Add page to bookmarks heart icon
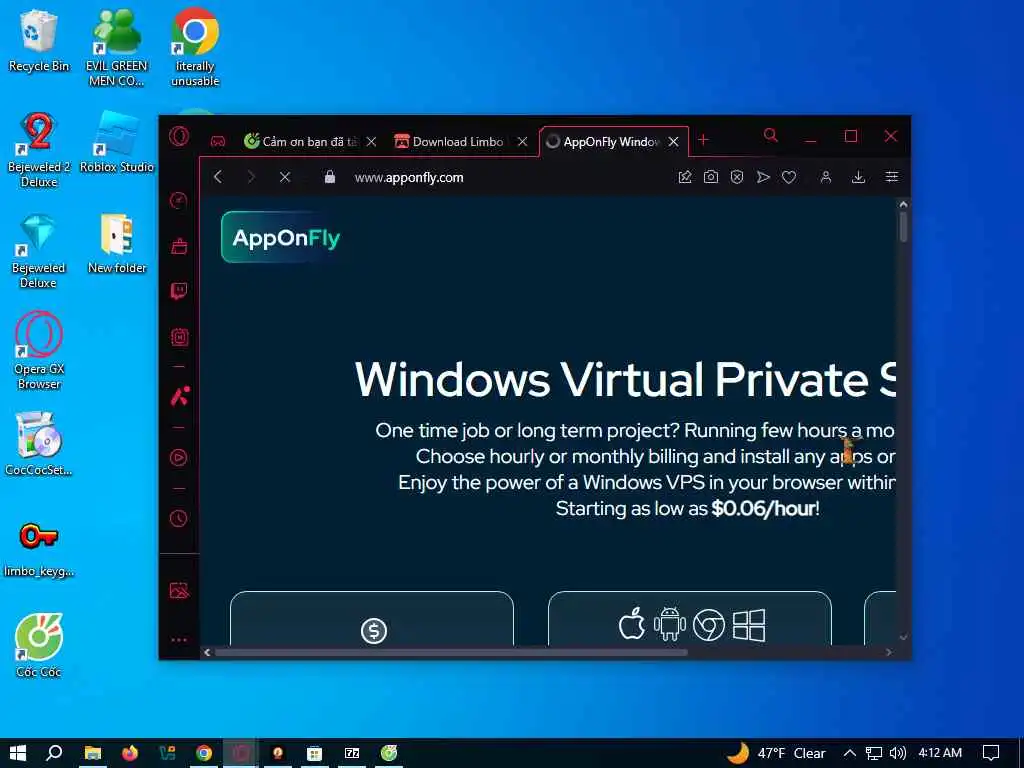1024x768 pixels. [x=789, y=177]
